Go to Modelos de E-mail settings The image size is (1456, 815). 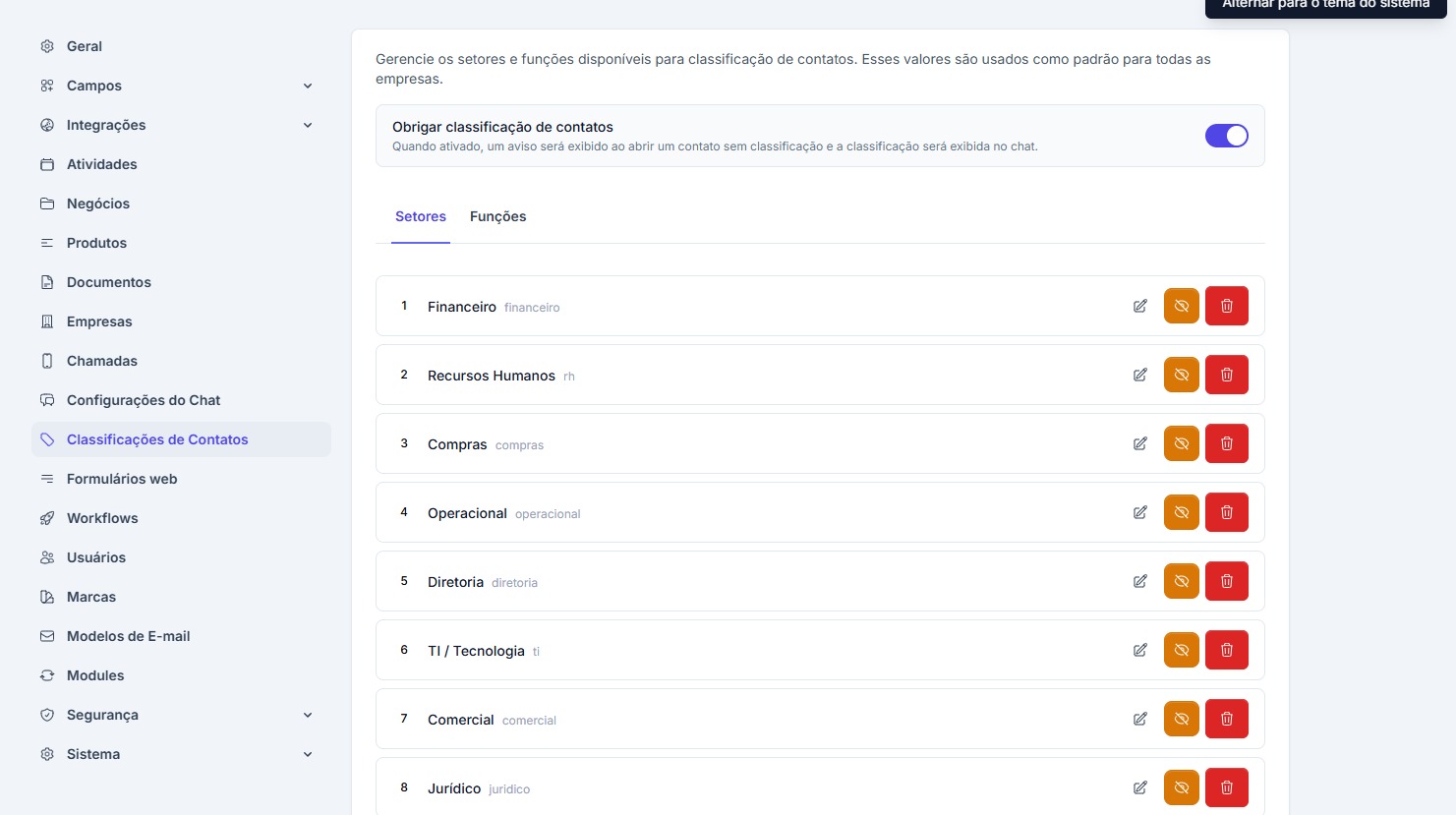tap(128, 636)
